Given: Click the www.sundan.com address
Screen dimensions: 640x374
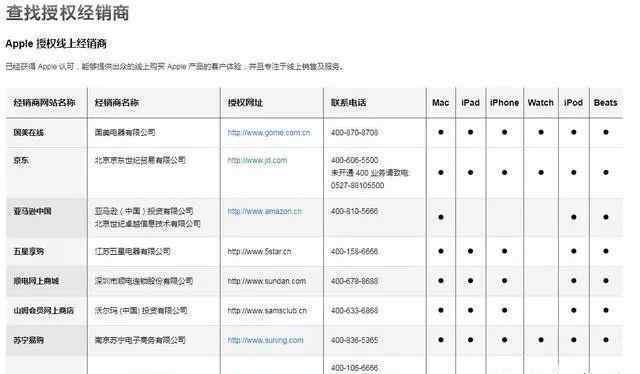Looking at the screenshot, I should [x=267, y=281].
